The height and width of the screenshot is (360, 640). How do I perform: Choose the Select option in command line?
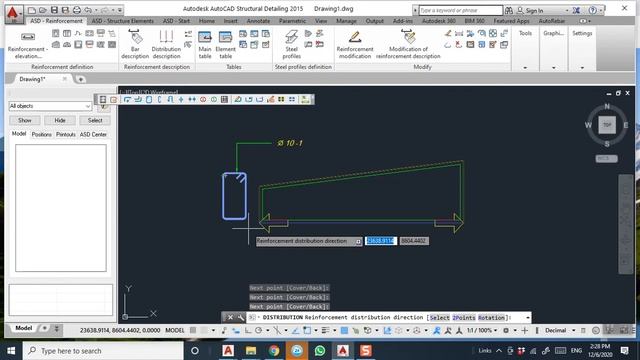tap(440, 318)
